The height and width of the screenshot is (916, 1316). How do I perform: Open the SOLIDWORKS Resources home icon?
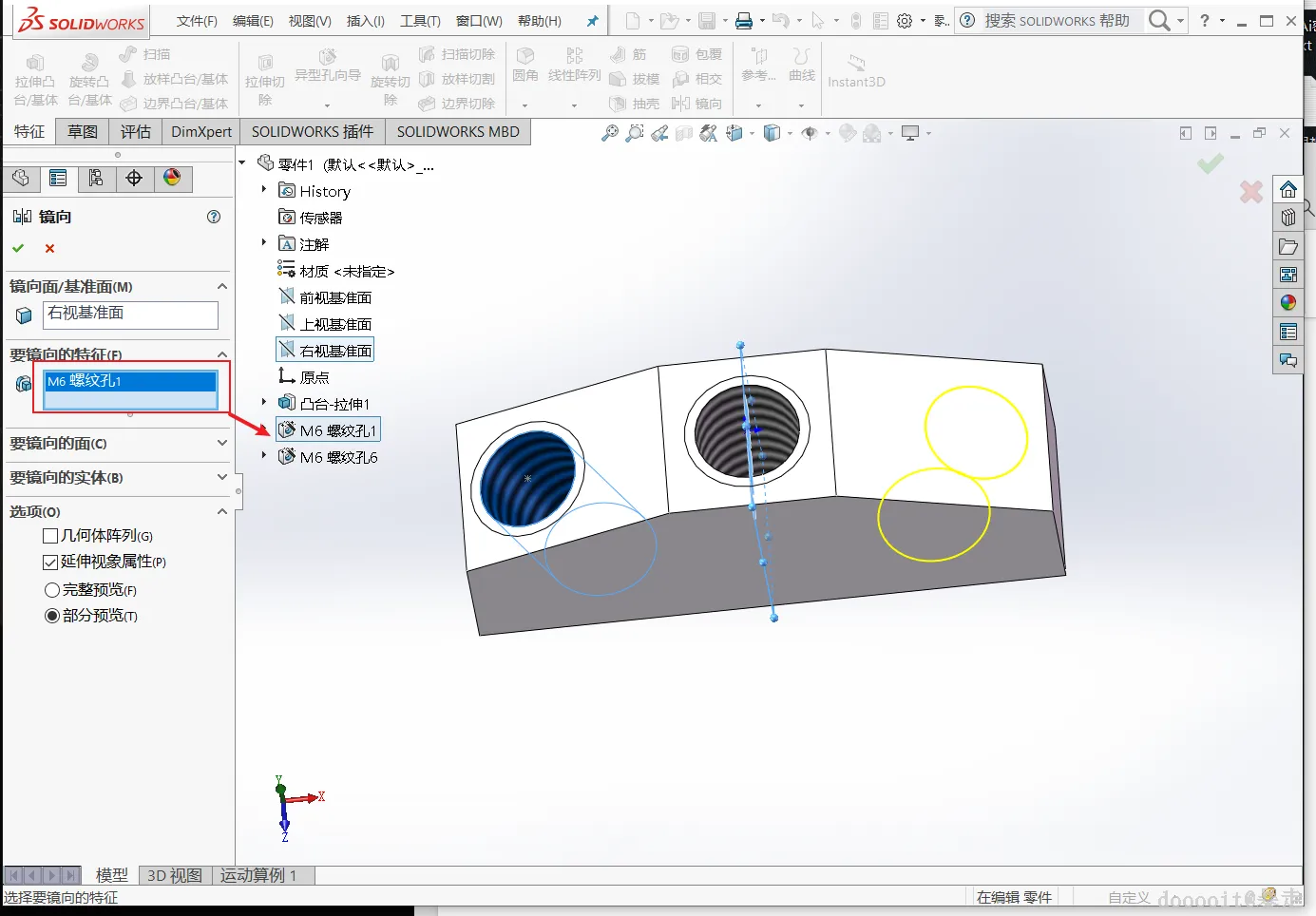(1287, 189)
